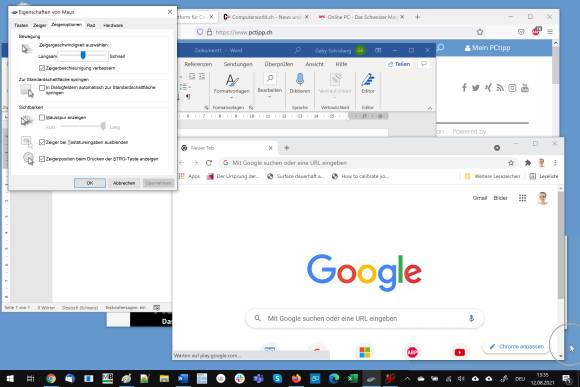Image resolution: width=580 pixels, height=387 pixels.
Task: Click the Zeigergeschwindigkeit speed slider thumb
Action: coord(83,55)
